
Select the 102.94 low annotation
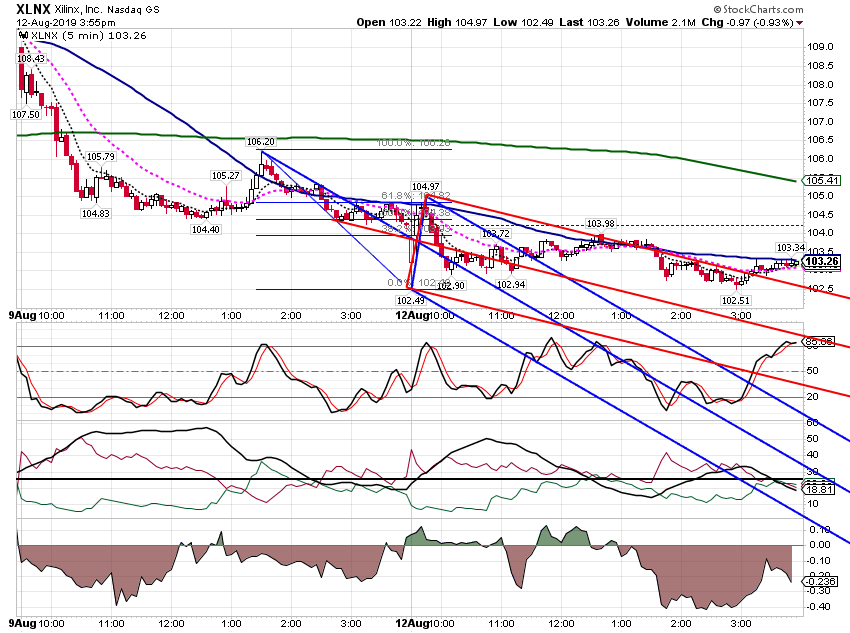[511, 285]
